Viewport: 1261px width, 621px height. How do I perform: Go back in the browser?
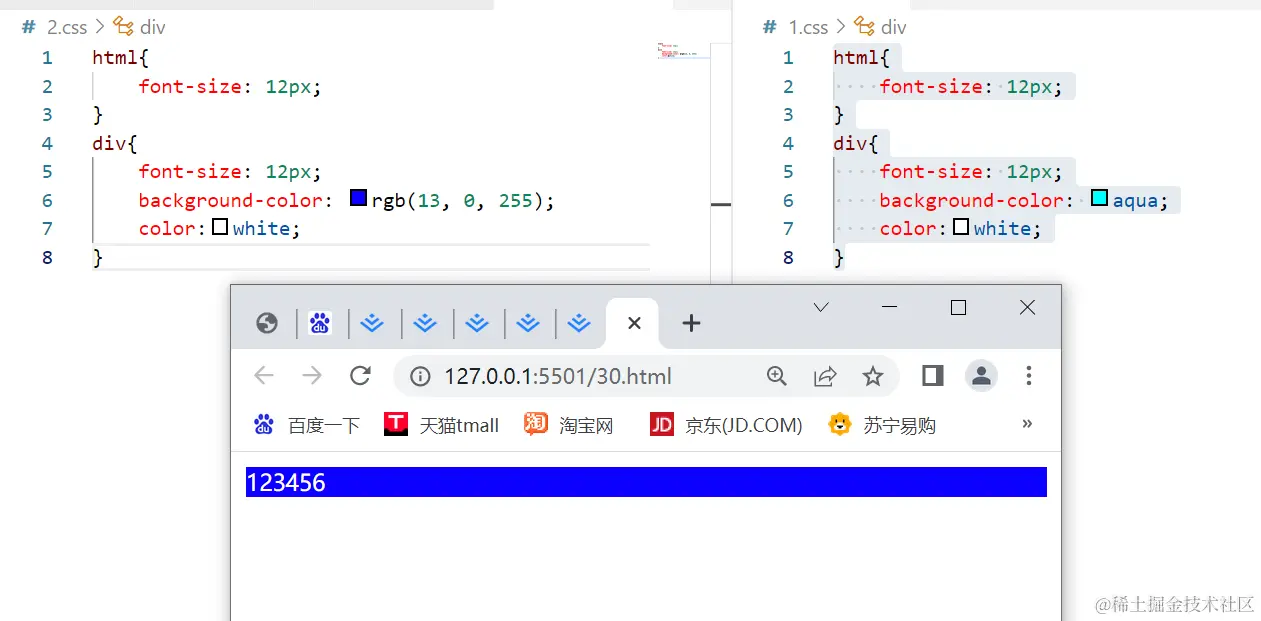coord(264,376)
